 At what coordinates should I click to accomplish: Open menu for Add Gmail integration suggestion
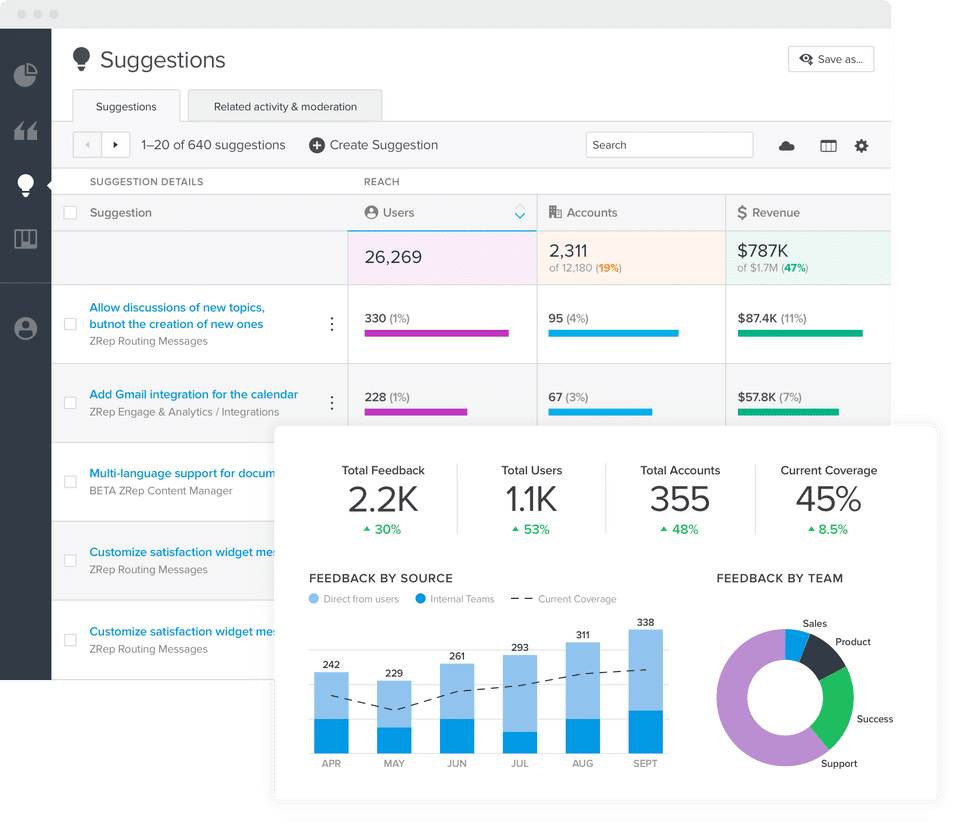tap(332, 403)
